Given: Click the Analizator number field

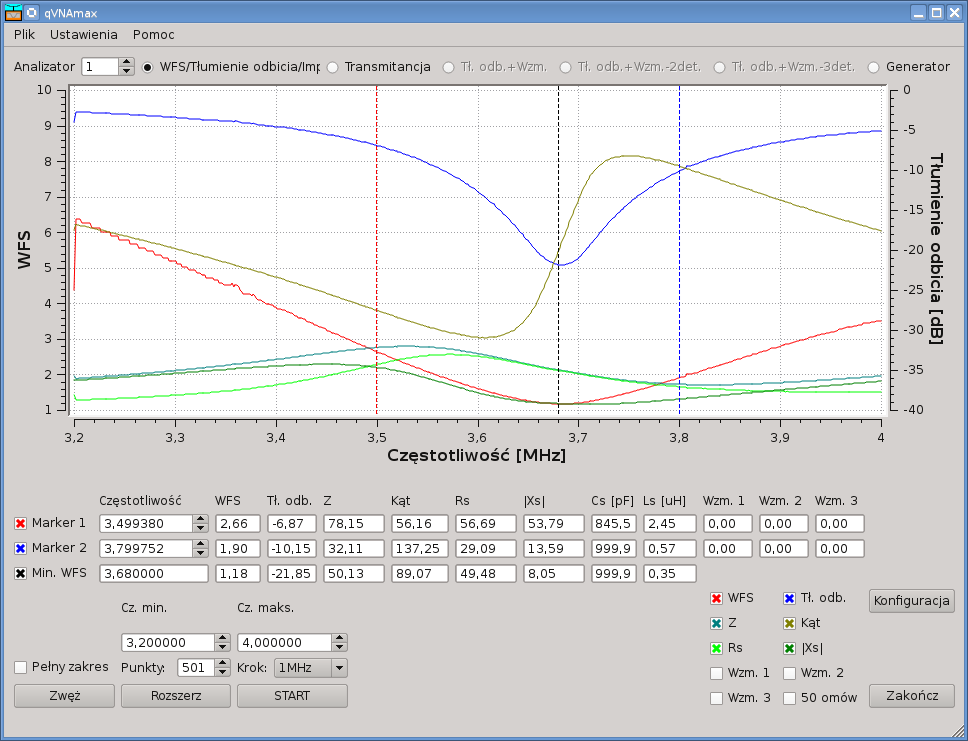Looking at the screenshot, I should point(100,67).
